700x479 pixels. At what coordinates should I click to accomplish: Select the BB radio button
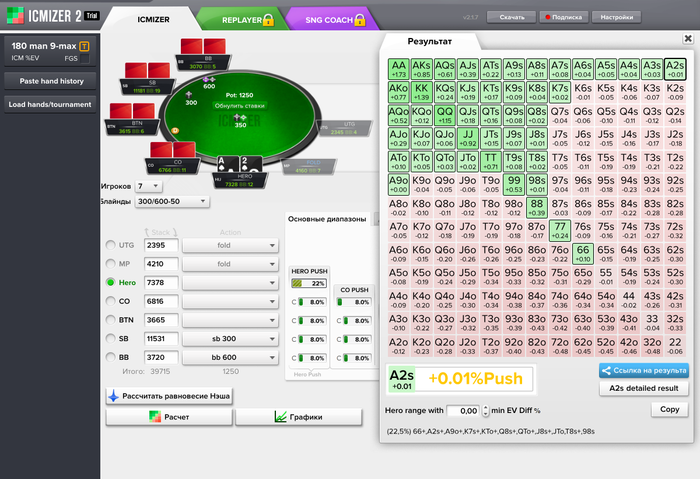110,357
